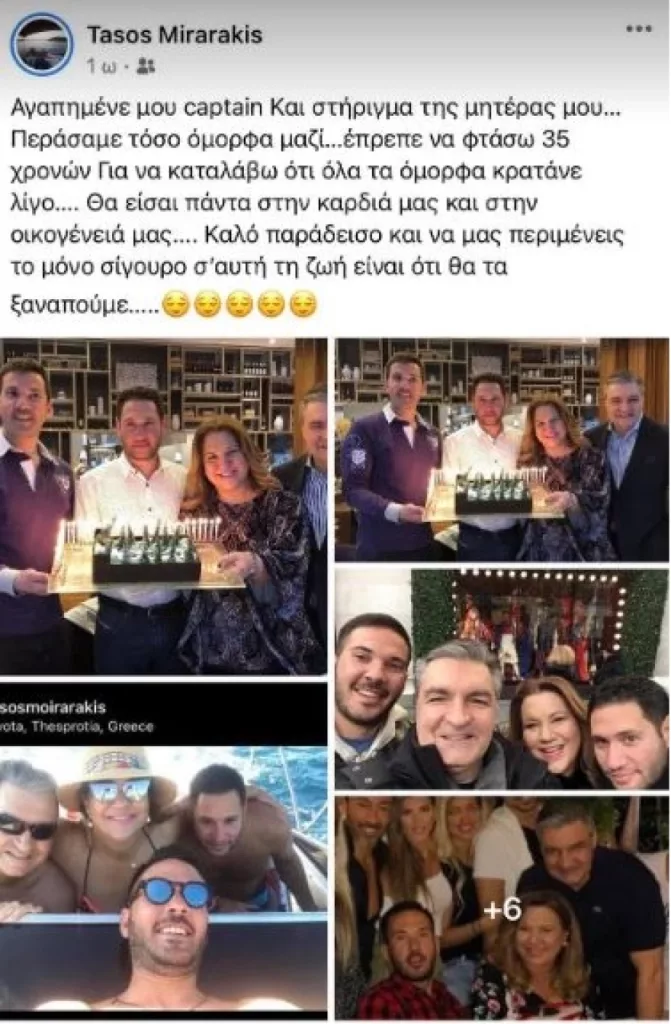Click the blue mirrored sunglasses in the boat selfie
671x1024 pixels.
pyautogui.click(x=172, y=891)
